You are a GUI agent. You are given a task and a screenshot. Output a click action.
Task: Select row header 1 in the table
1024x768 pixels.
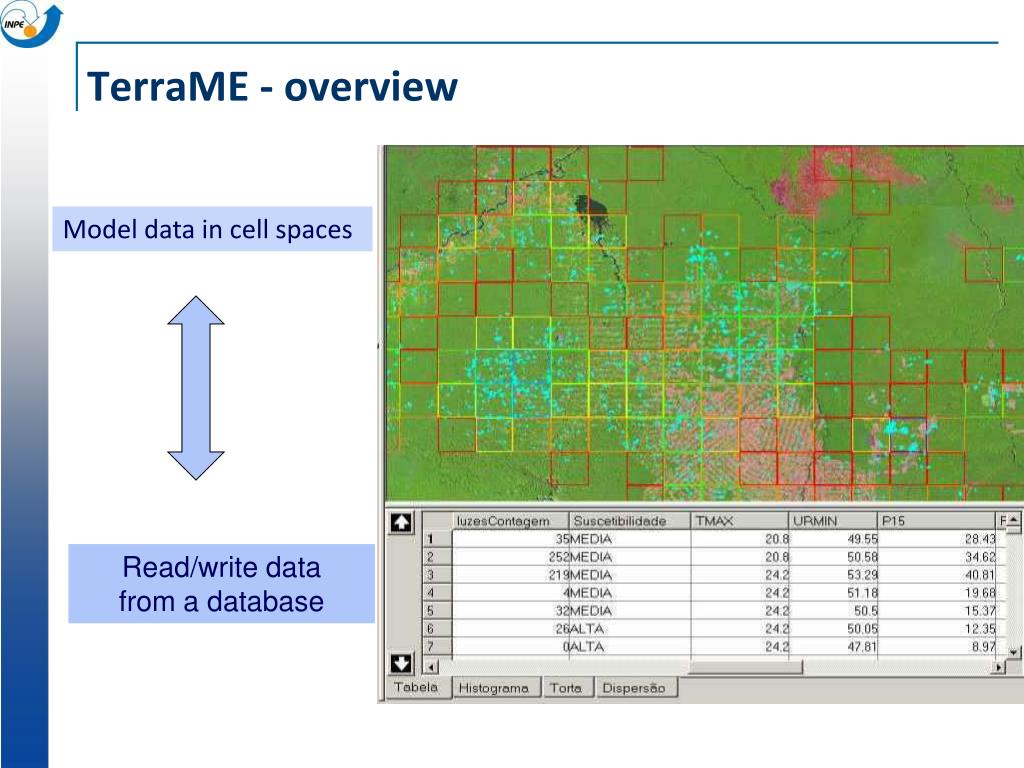438,539
